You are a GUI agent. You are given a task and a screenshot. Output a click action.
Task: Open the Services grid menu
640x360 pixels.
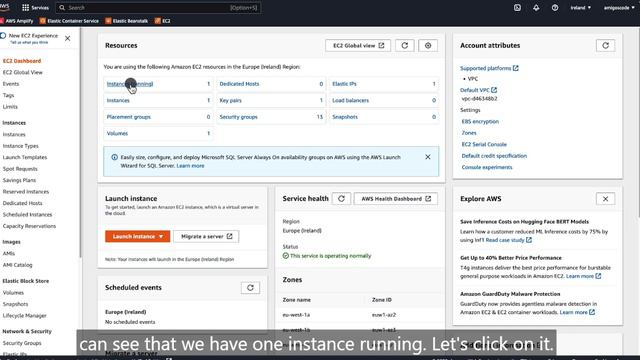point(35,7)
